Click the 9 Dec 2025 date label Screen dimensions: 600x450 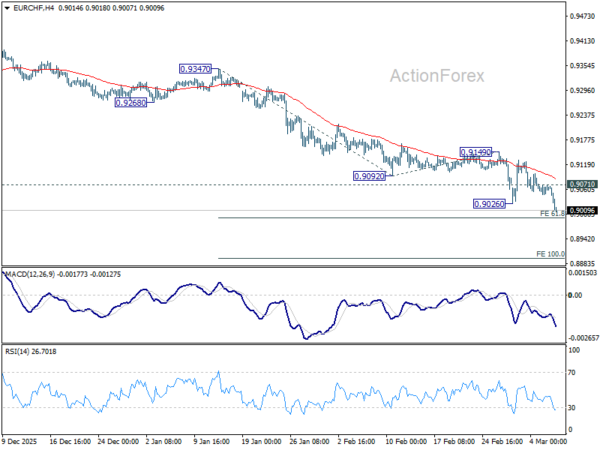click(20, 441)
